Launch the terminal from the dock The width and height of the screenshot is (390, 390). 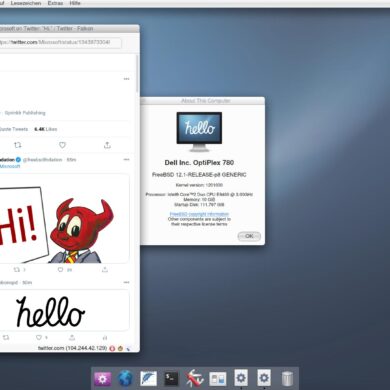(171, 379)
